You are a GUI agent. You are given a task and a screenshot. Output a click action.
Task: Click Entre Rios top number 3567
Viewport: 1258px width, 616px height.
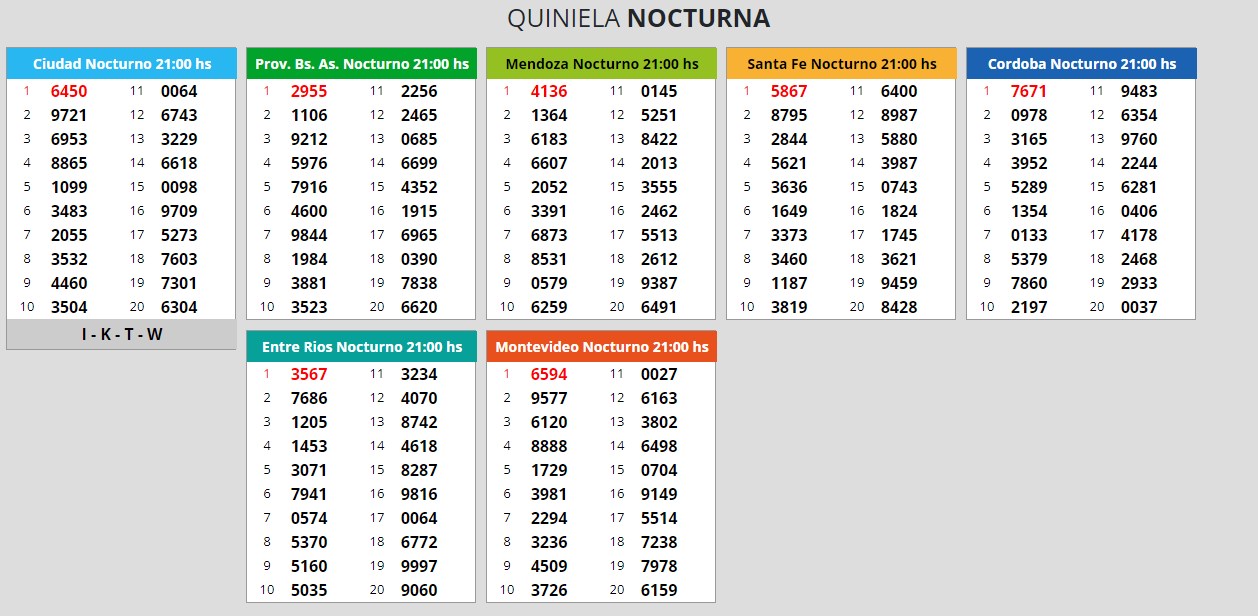[x=309, y=374]
